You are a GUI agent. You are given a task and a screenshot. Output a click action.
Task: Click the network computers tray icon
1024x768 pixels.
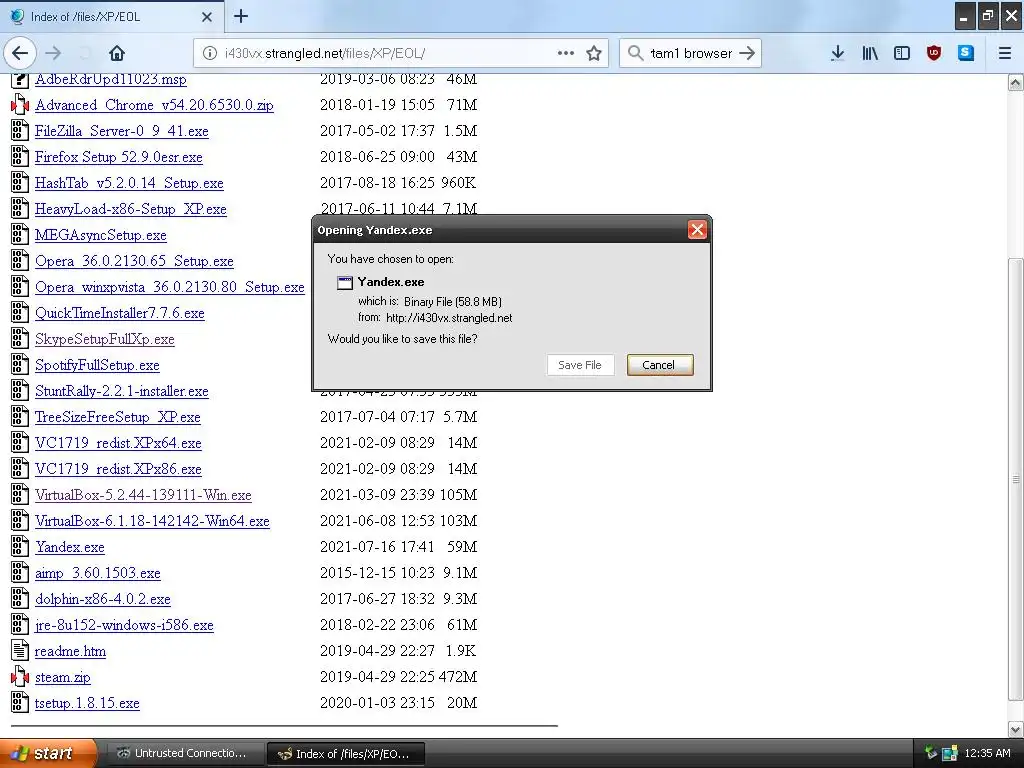tap(950, 754)
